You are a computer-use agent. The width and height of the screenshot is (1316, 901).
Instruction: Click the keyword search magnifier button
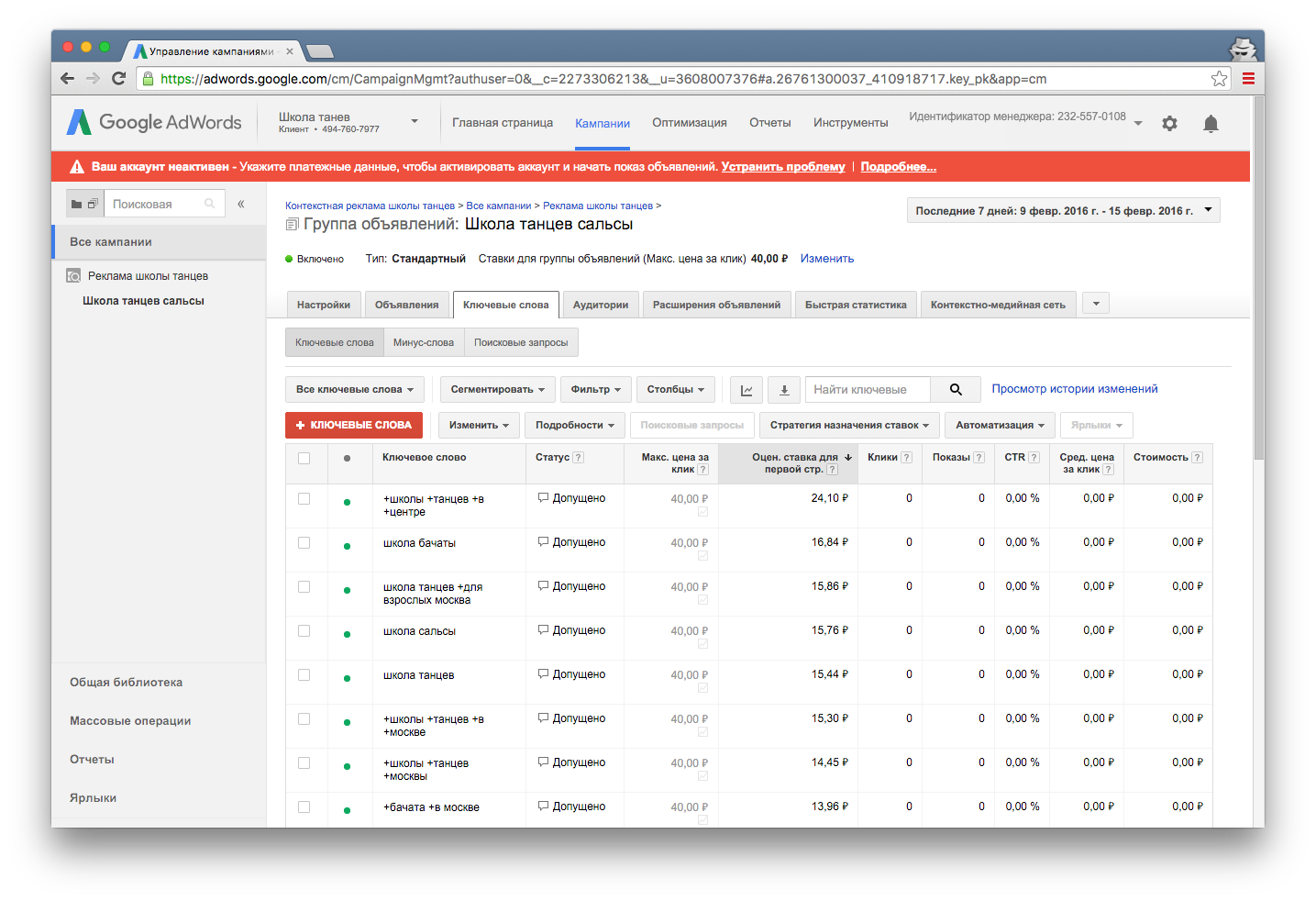tap(956, 390)
